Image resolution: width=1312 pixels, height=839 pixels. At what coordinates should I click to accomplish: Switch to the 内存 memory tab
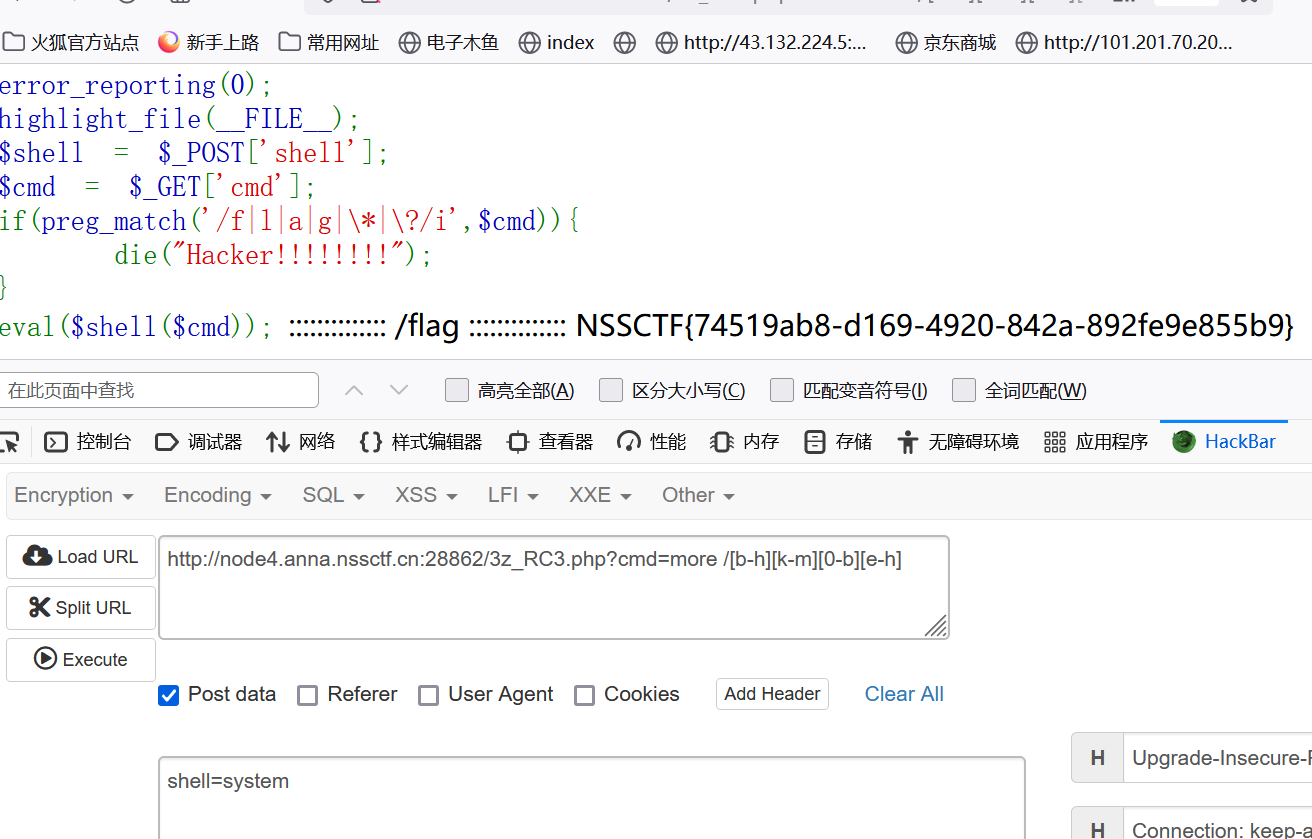tap(745, 442)
